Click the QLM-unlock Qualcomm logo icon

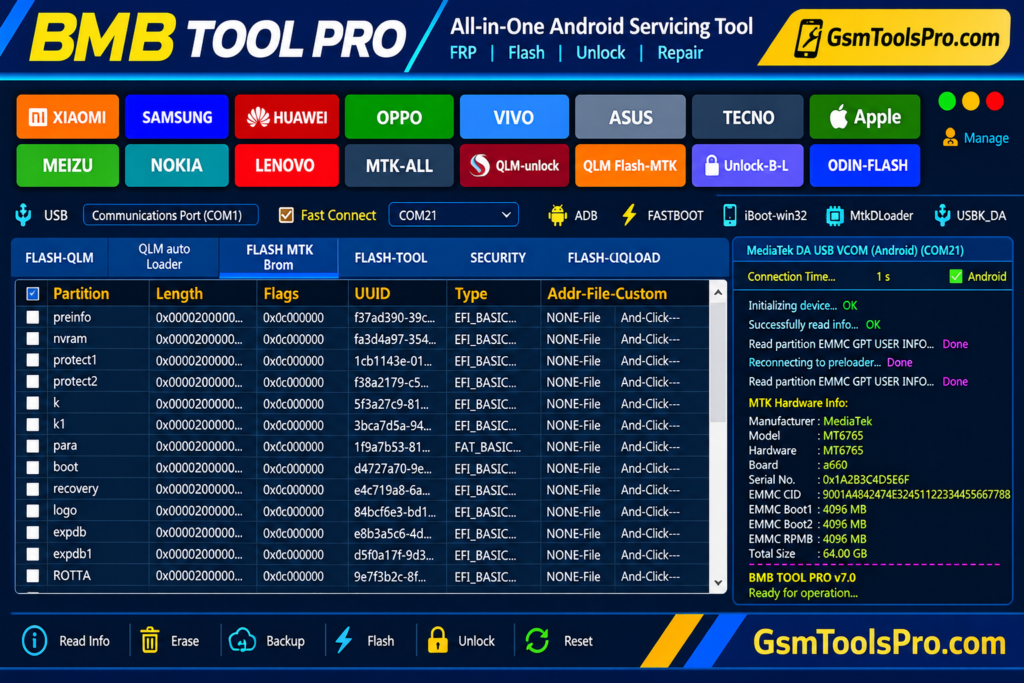tap(480, 165)
